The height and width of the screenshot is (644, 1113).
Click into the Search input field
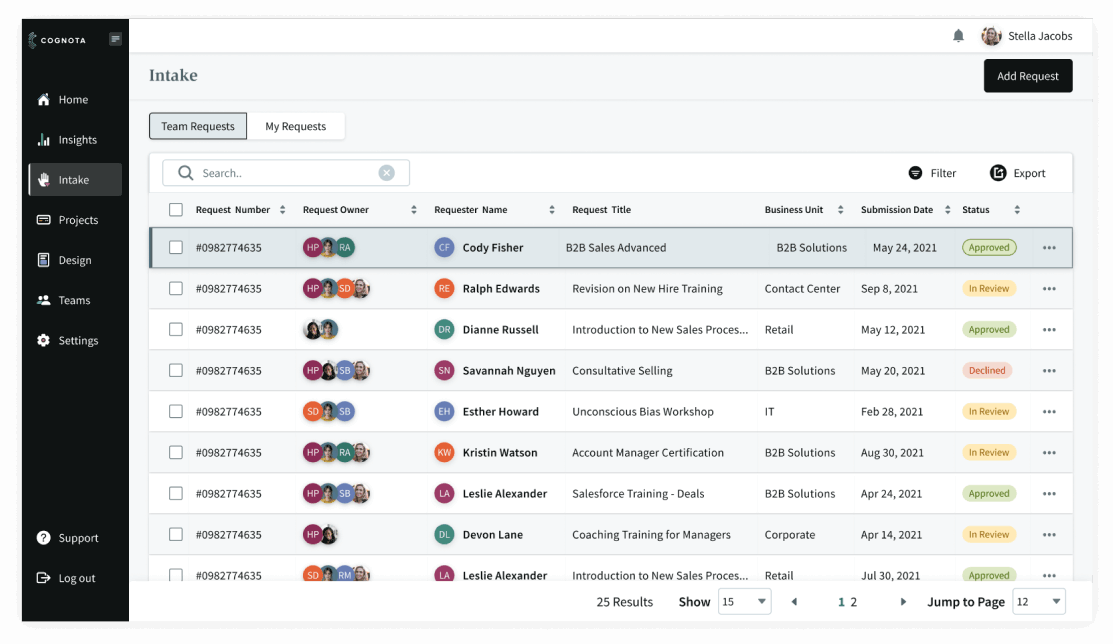[285, 173]
